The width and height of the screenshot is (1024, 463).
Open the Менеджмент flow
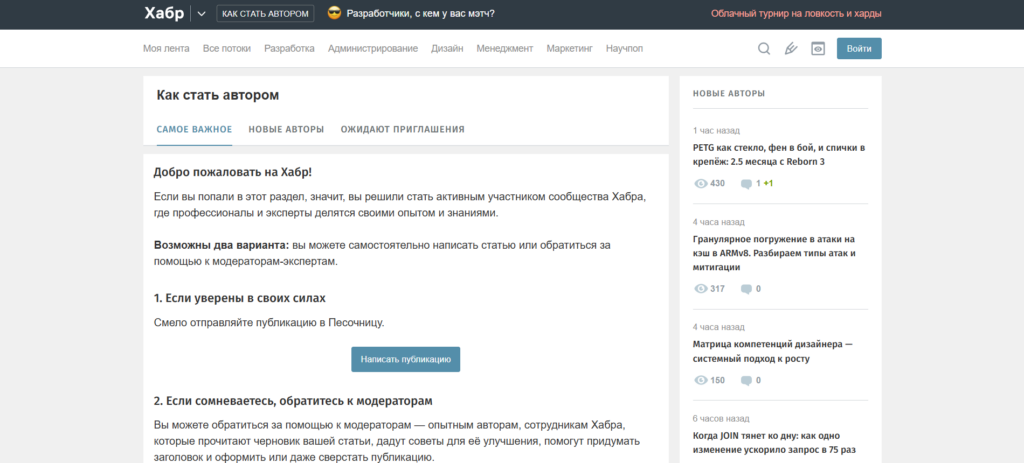[x=505, y=48]
